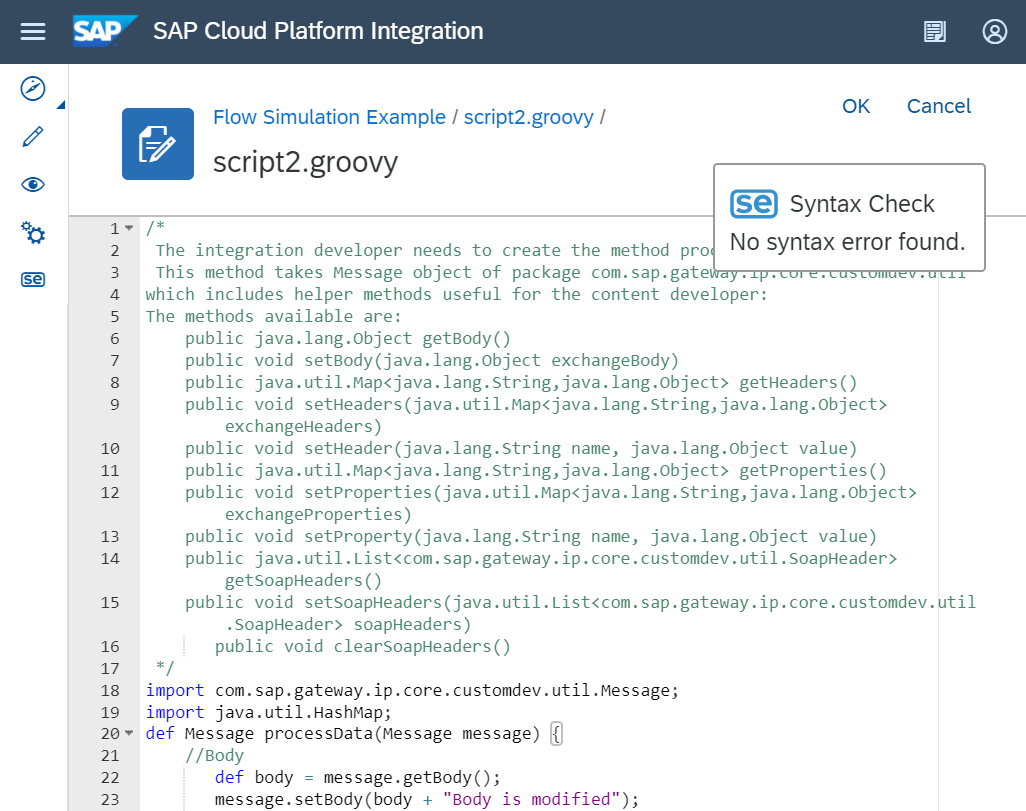Expand the small arrow beside Discover icon
Viewport: 1026px width, 811px height.
click(61, 105)
